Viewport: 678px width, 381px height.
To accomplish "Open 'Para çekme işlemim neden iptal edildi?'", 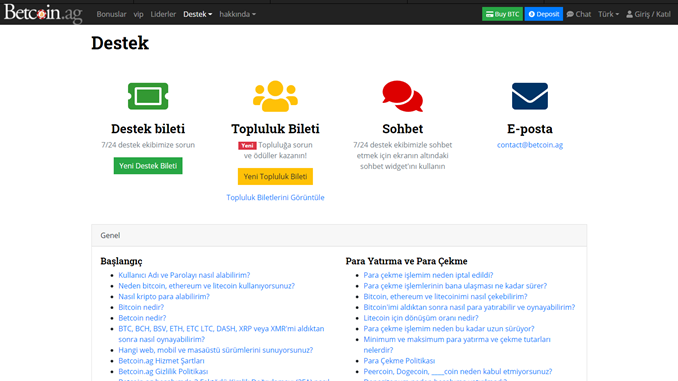I will pyautogui.click(x=428, y=275).
